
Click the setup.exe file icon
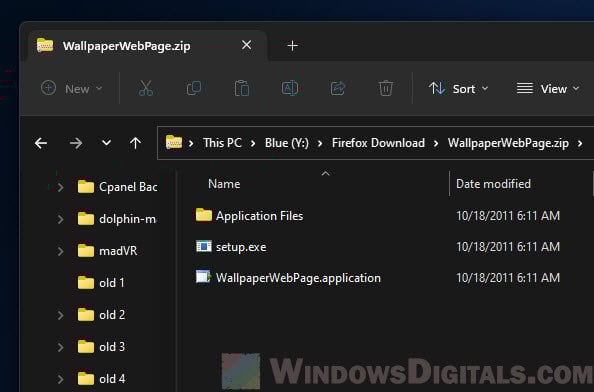(x=204, y=246)
